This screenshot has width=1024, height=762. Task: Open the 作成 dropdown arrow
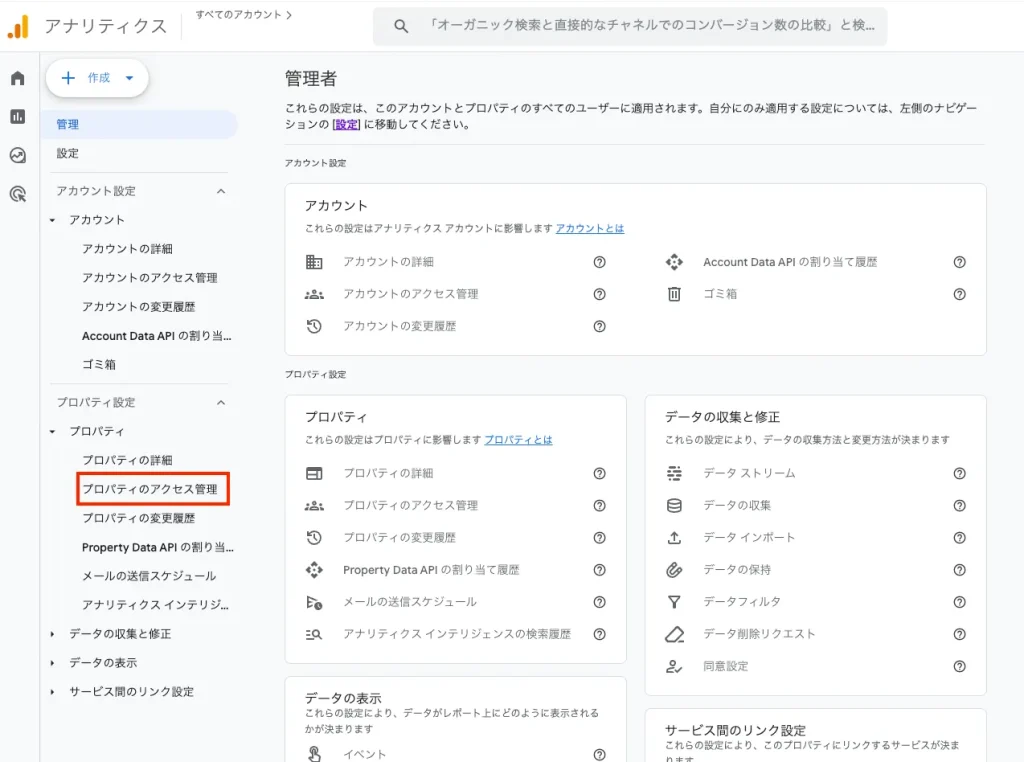tap(129, 78)
